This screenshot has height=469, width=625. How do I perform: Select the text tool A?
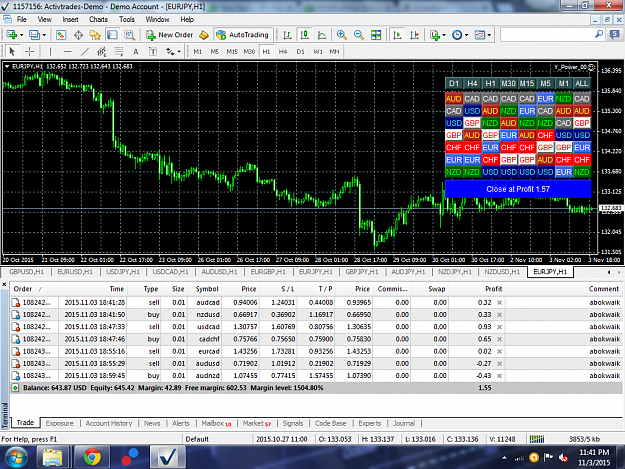136,51
